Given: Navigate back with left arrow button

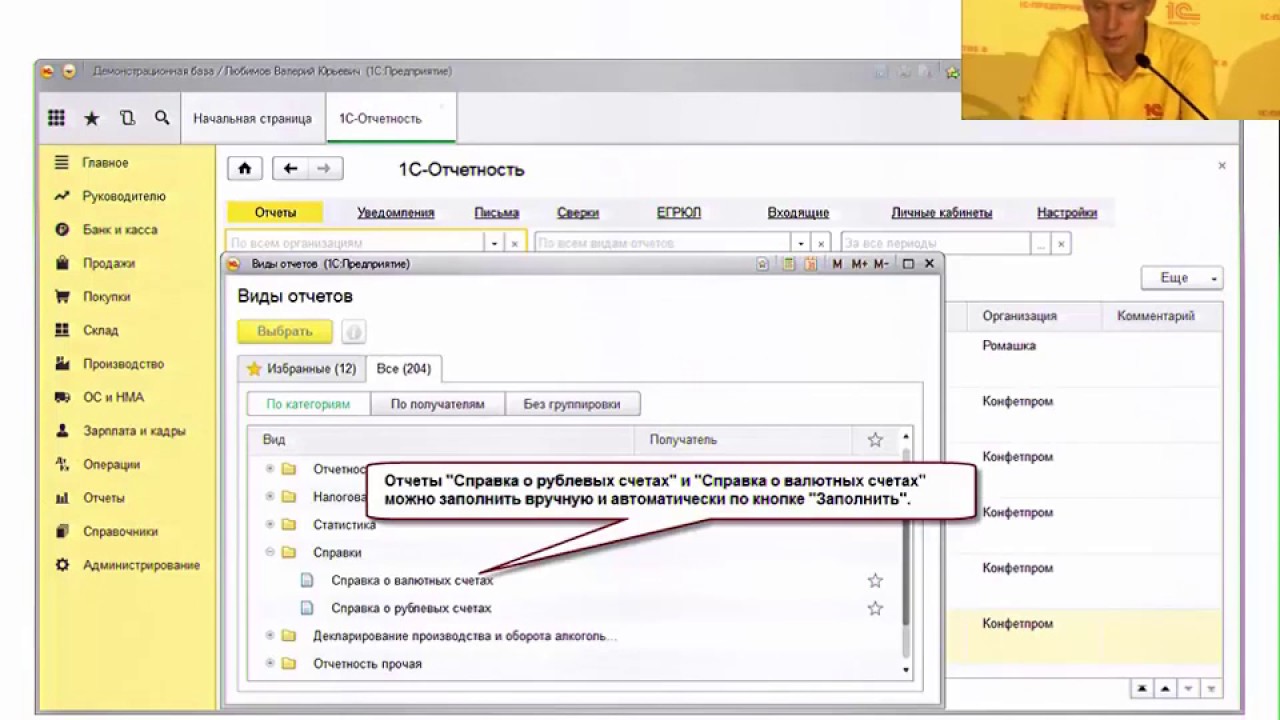Looking at the screenshot, I should point(290,169).
